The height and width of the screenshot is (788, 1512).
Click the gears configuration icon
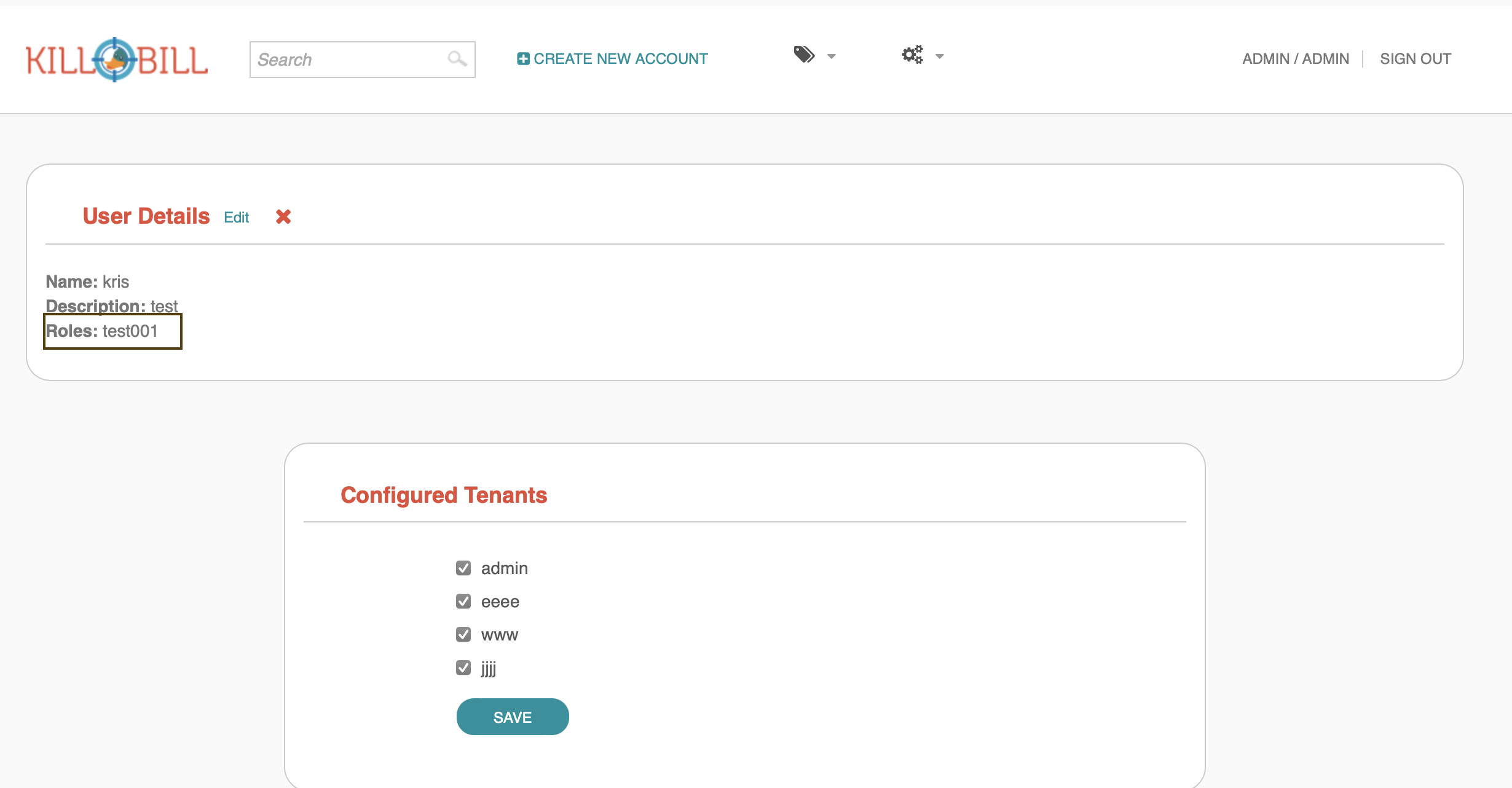[x=912, y=55]
